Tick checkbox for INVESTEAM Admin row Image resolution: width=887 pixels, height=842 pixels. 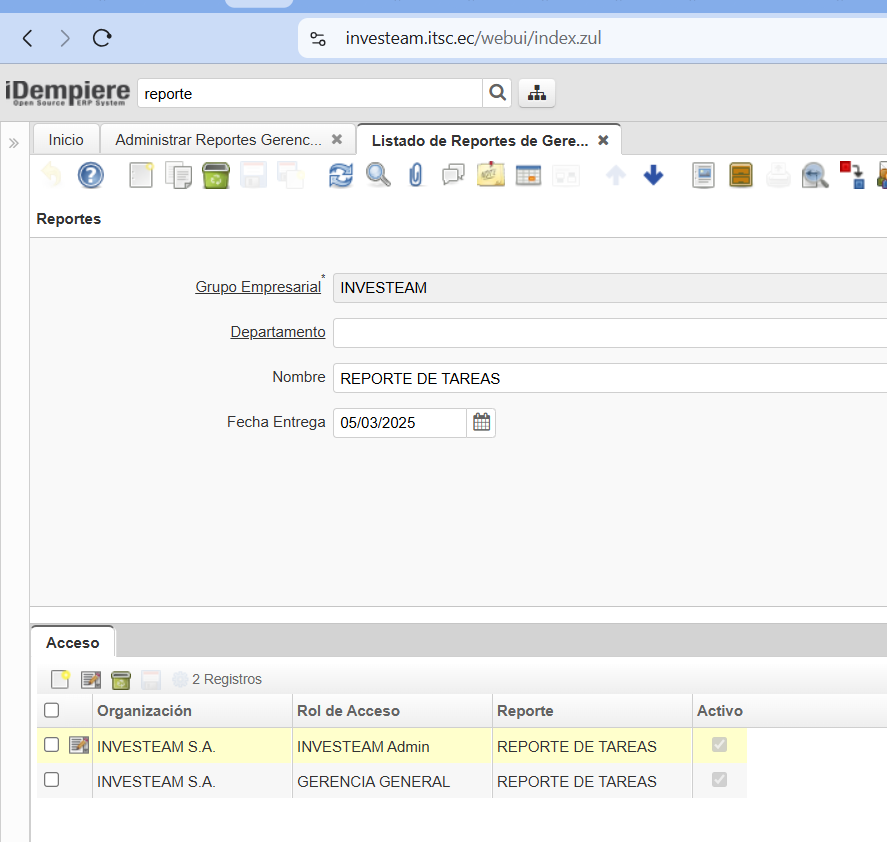pos(52,745)
